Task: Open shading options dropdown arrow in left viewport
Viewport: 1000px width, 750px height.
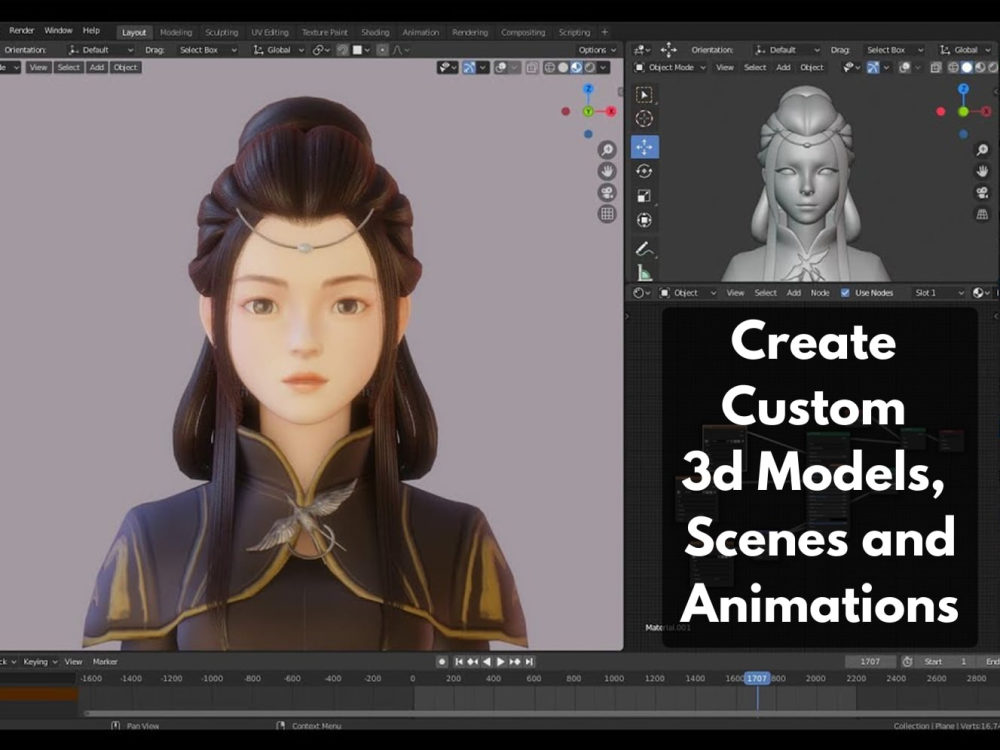Action: [x=603, y=68]
